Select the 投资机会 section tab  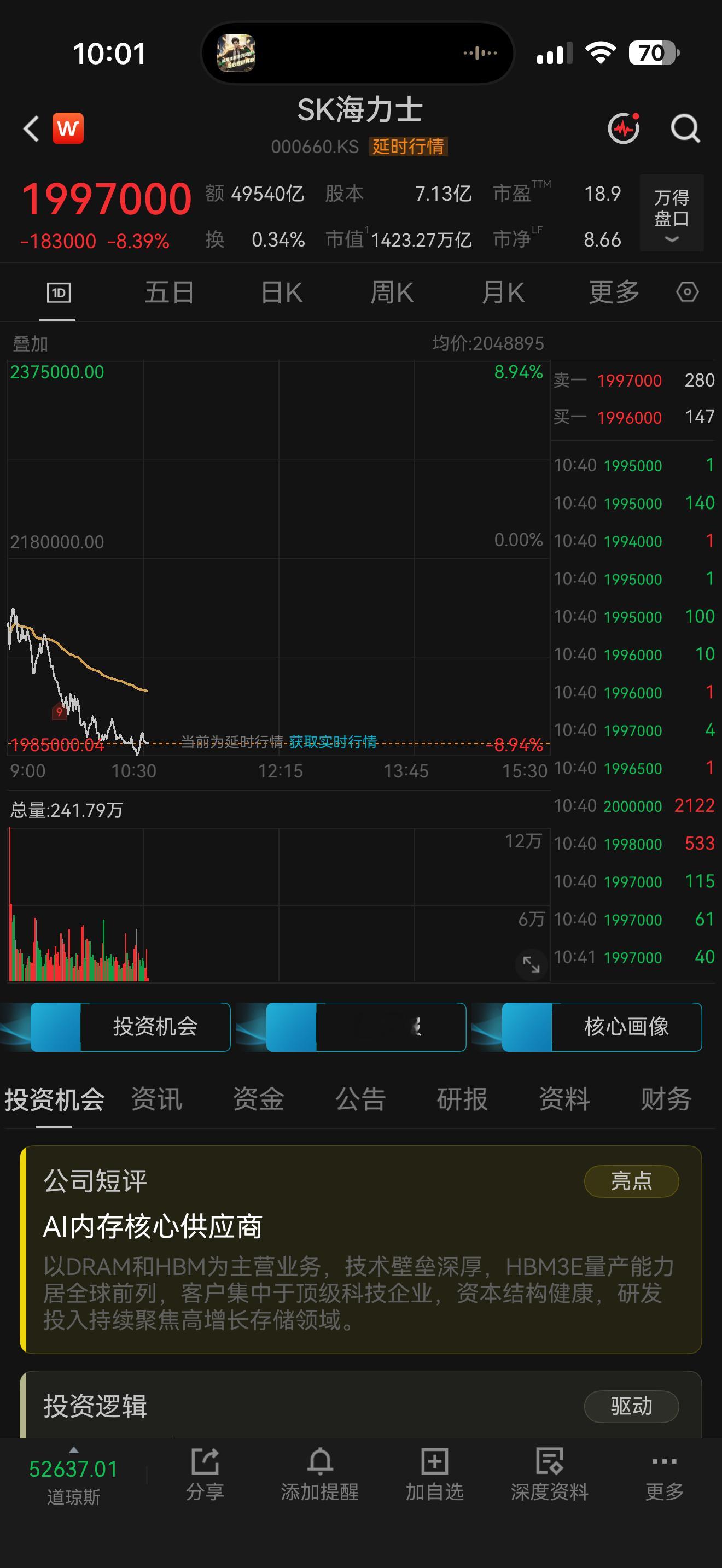click(x=54, y=1099)
